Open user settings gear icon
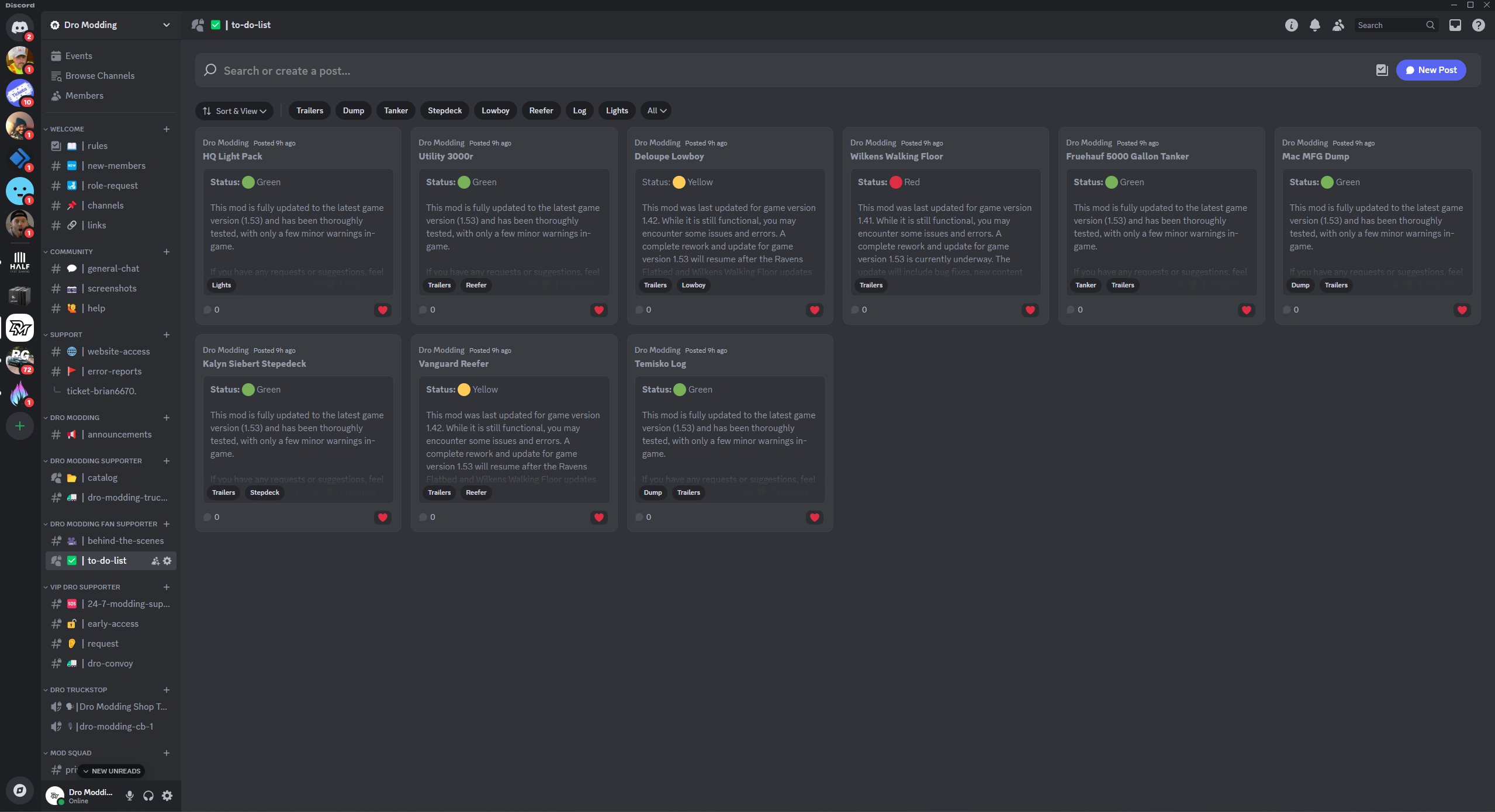The image size is (1495, 812). tap(167, 796)
